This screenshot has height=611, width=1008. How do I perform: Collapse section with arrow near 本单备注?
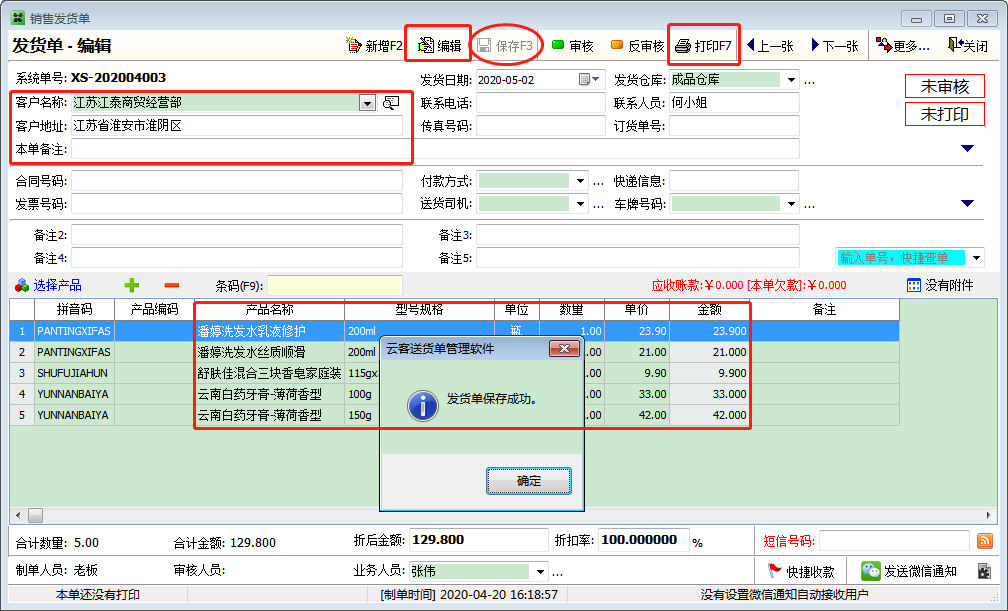967,149
